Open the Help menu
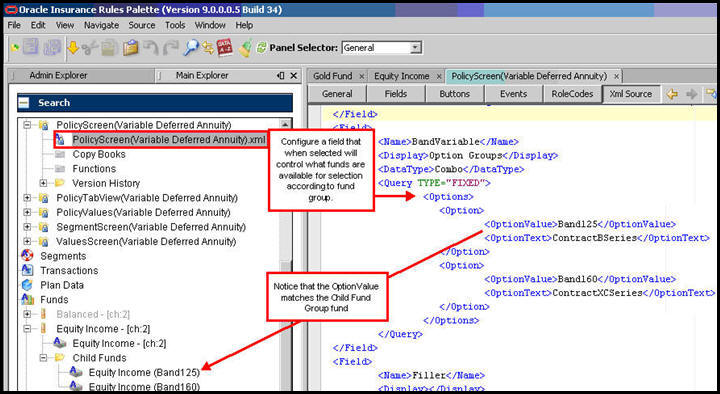This screenshot has height=394, width=720. point(244,25)
